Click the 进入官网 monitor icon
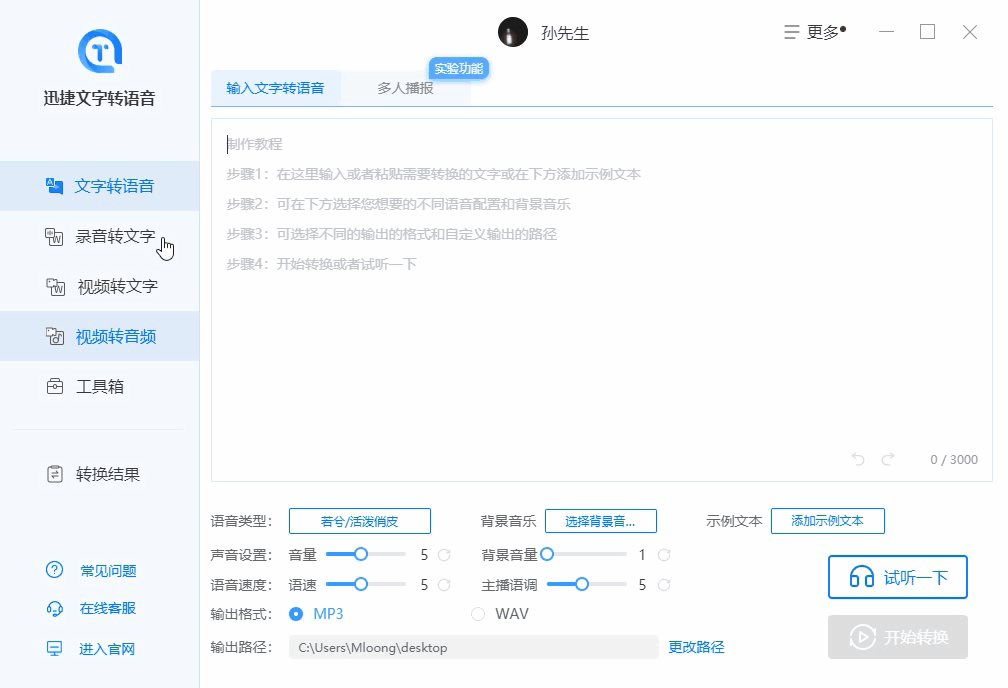The image size is (1008, 688). click(x=55, y=649)
